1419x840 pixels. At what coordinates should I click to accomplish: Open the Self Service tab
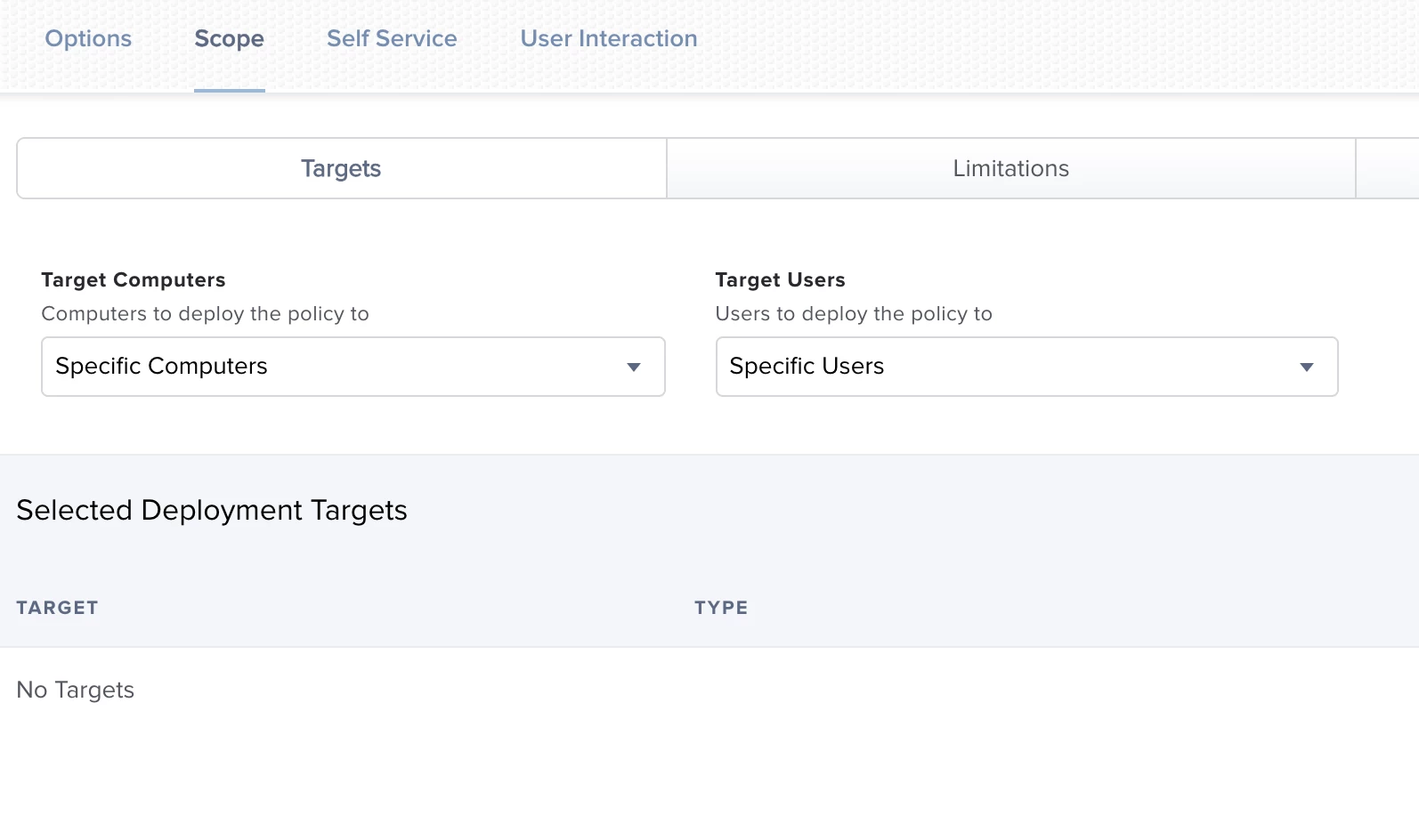tap(392, 38)
